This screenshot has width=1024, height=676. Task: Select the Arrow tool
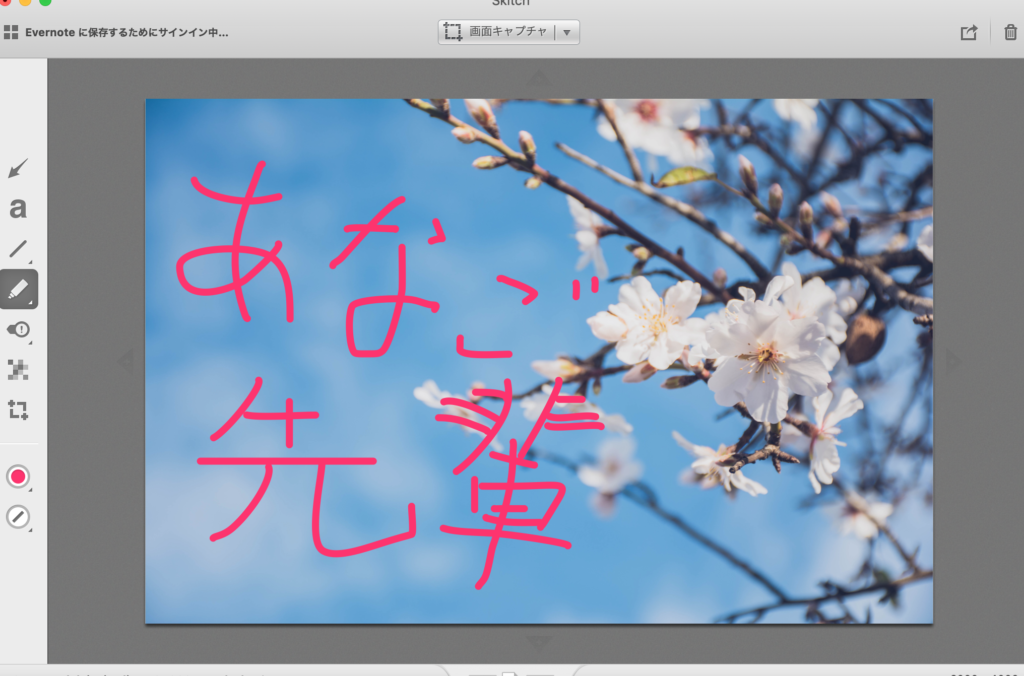pyautogui.click(x=18, y=169)
